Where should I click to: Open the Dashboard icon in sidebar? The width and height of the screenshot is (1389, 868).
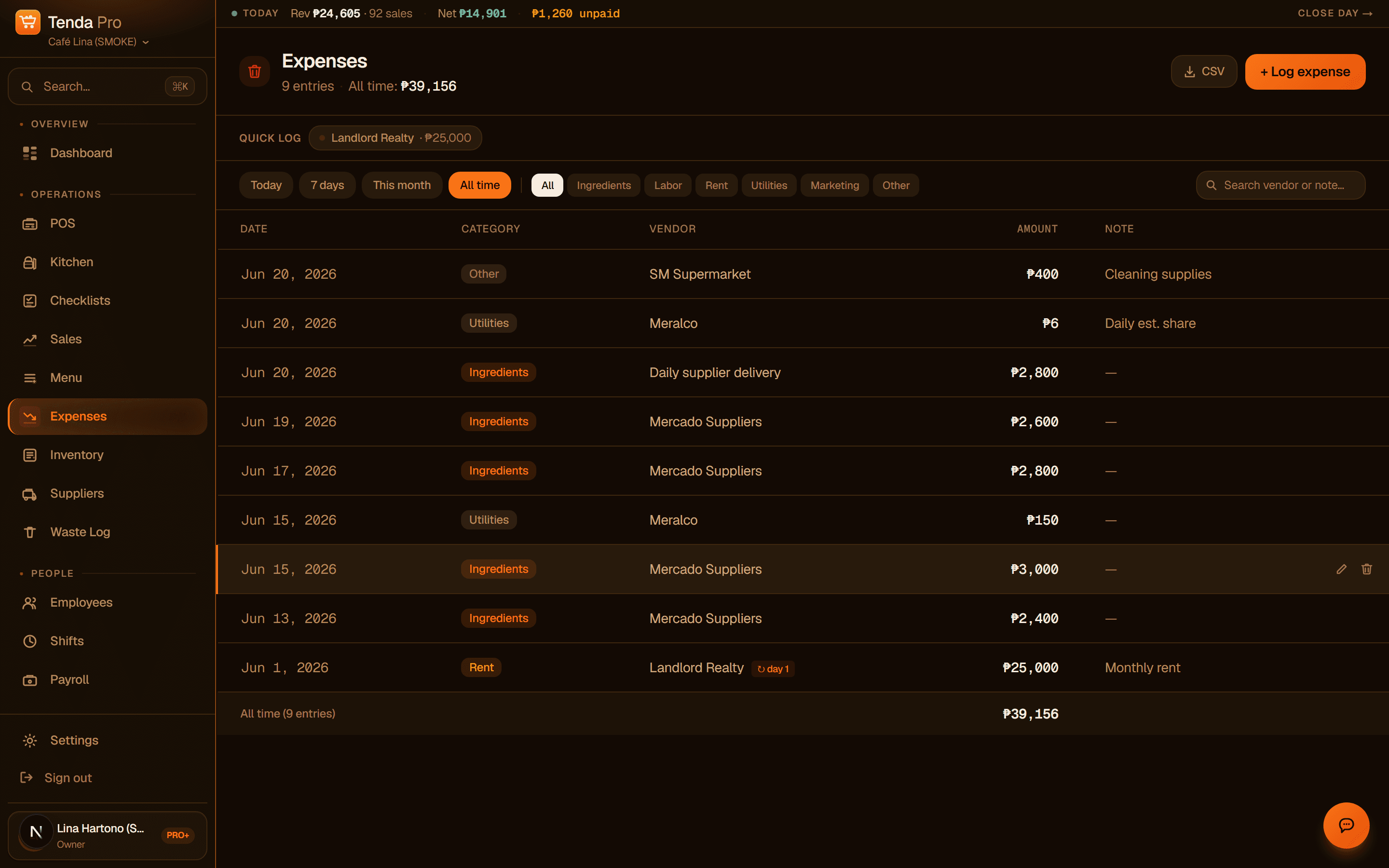point(30,153)
